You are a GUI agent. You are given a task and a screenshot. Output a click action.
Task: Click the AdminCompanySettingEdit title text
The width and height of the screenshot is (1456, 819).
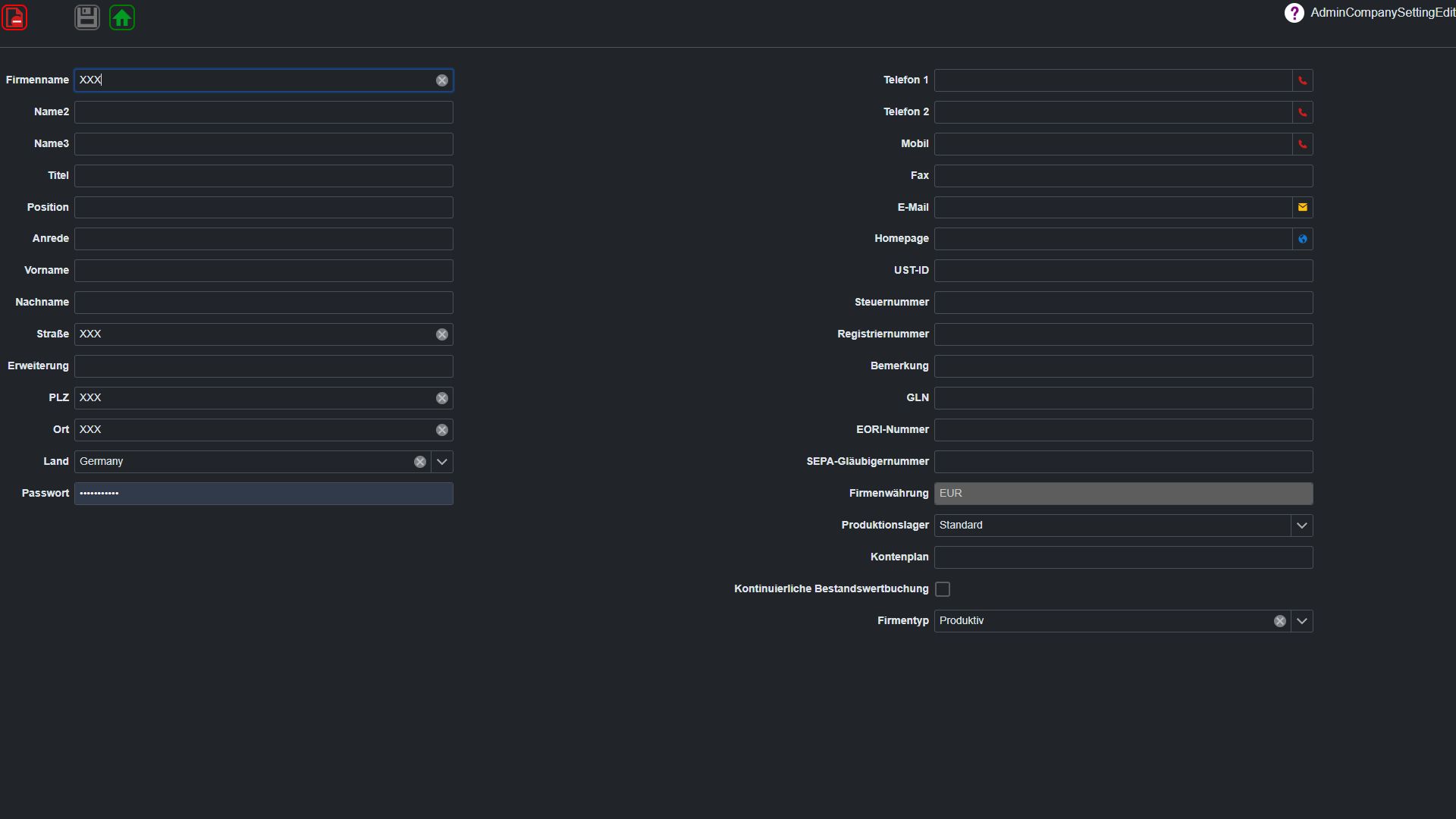pyautogui.click(x=1382, y=13)
